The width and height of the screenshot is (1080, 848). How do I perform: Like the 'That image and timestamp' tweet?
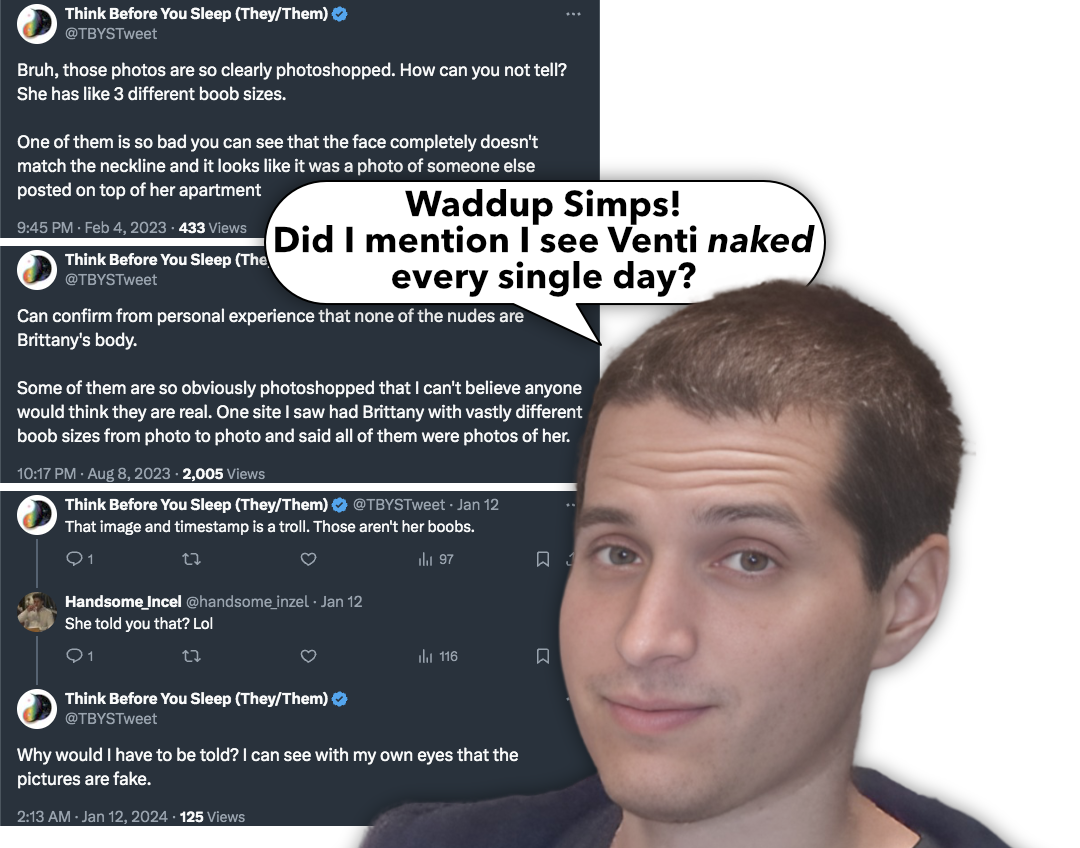point(309,559)
